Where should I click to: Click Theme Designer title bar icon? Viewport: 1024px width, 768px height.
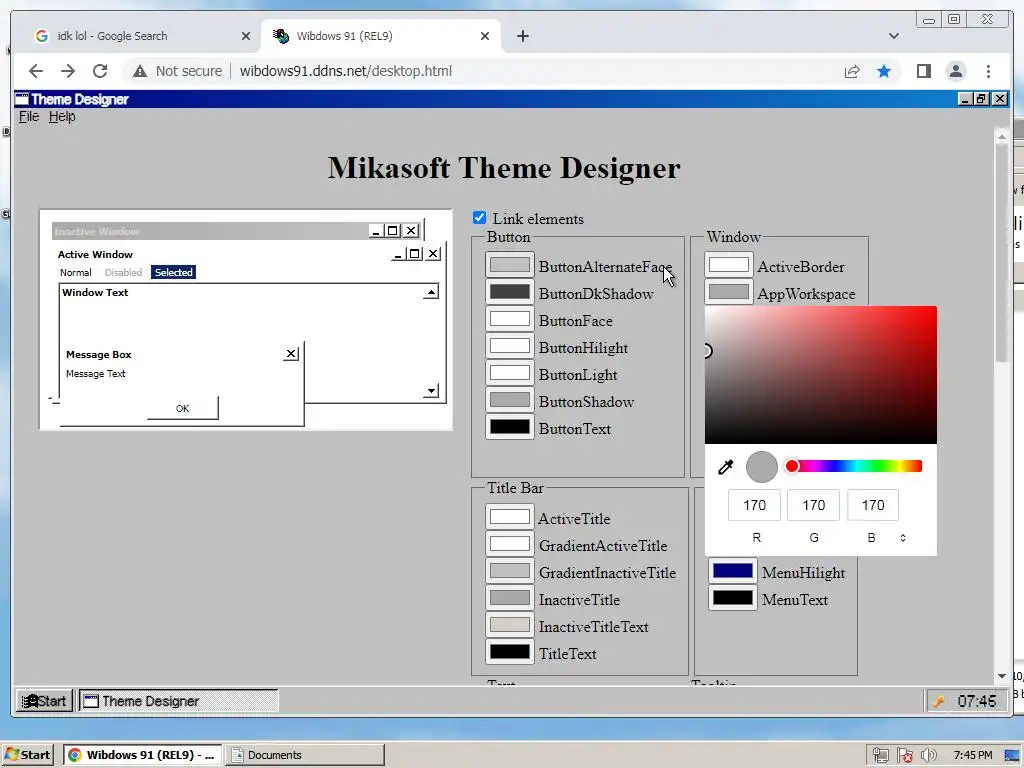pos(22,99)
